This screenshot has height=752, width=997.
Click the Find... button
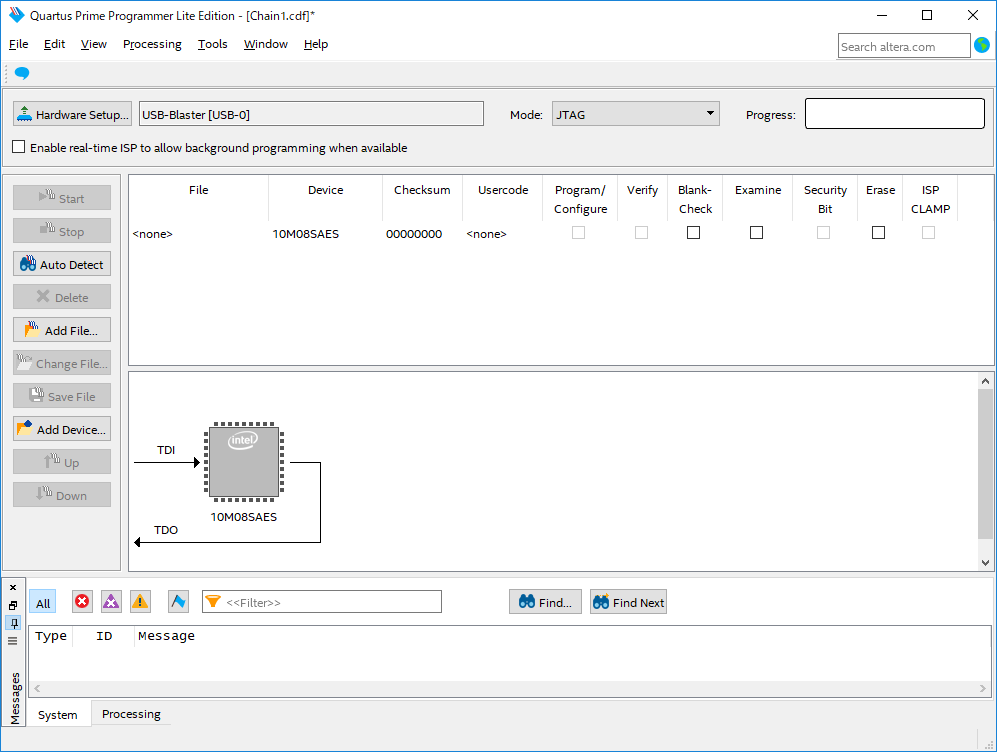click(545, 602)
